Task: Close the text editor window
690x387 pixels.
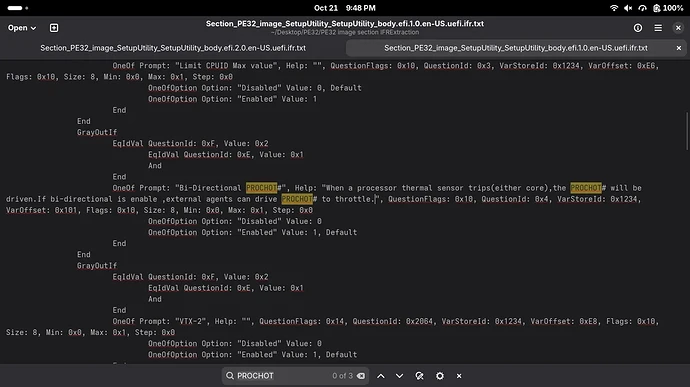Action: click(678, 28)
